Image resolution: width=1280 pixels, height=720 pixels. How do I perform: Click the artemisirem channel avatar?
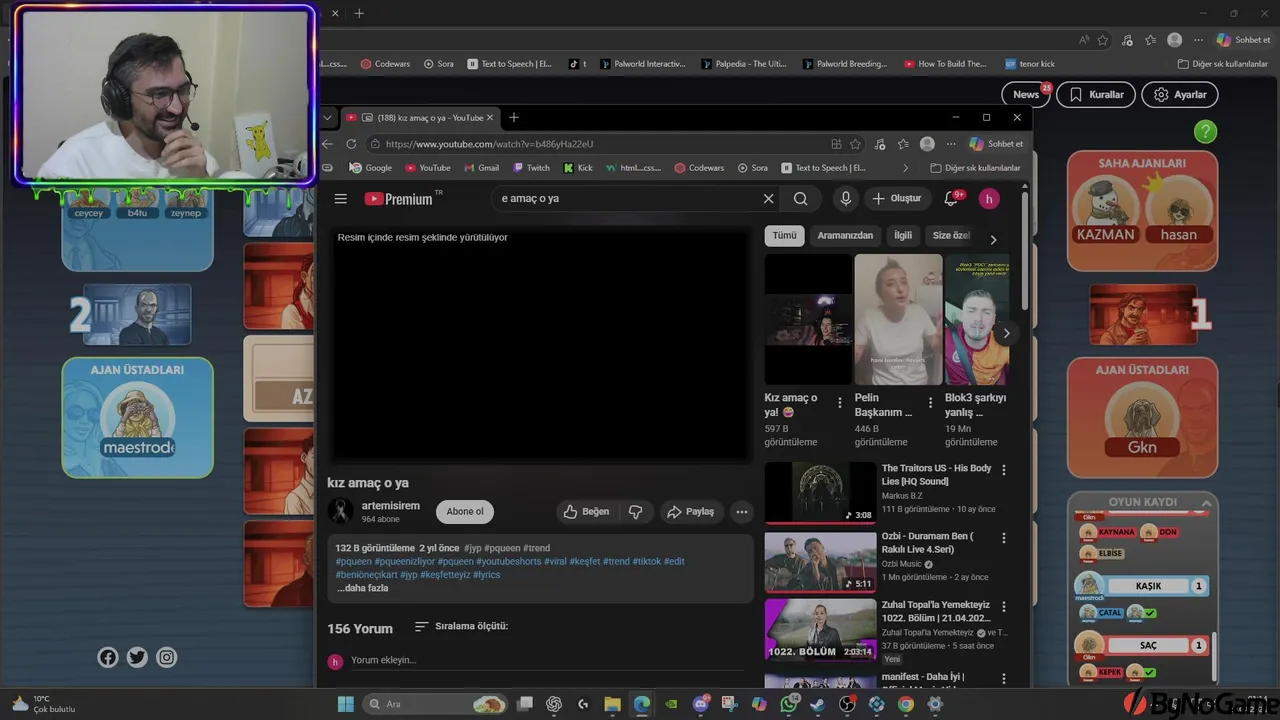point(341,511)
